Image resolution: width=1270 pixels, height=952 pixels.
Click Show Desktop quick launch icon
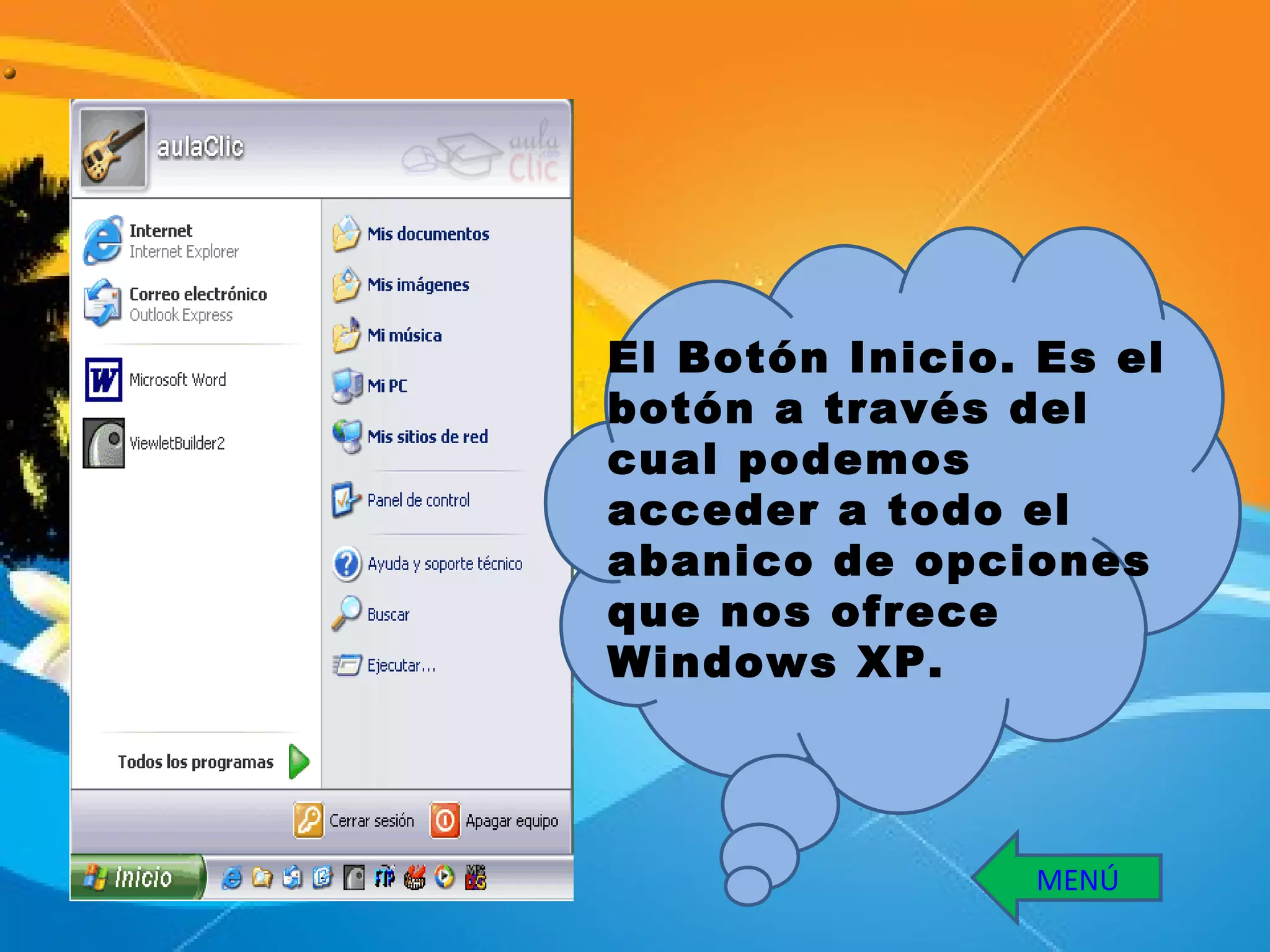pyautogui.click(x=322, y=878)
